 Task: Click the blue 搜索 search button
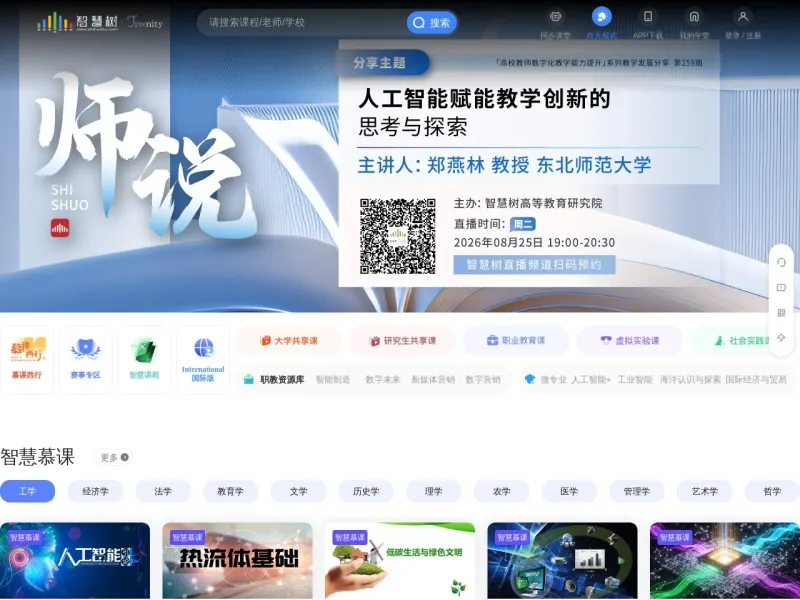tap(431, 22)
